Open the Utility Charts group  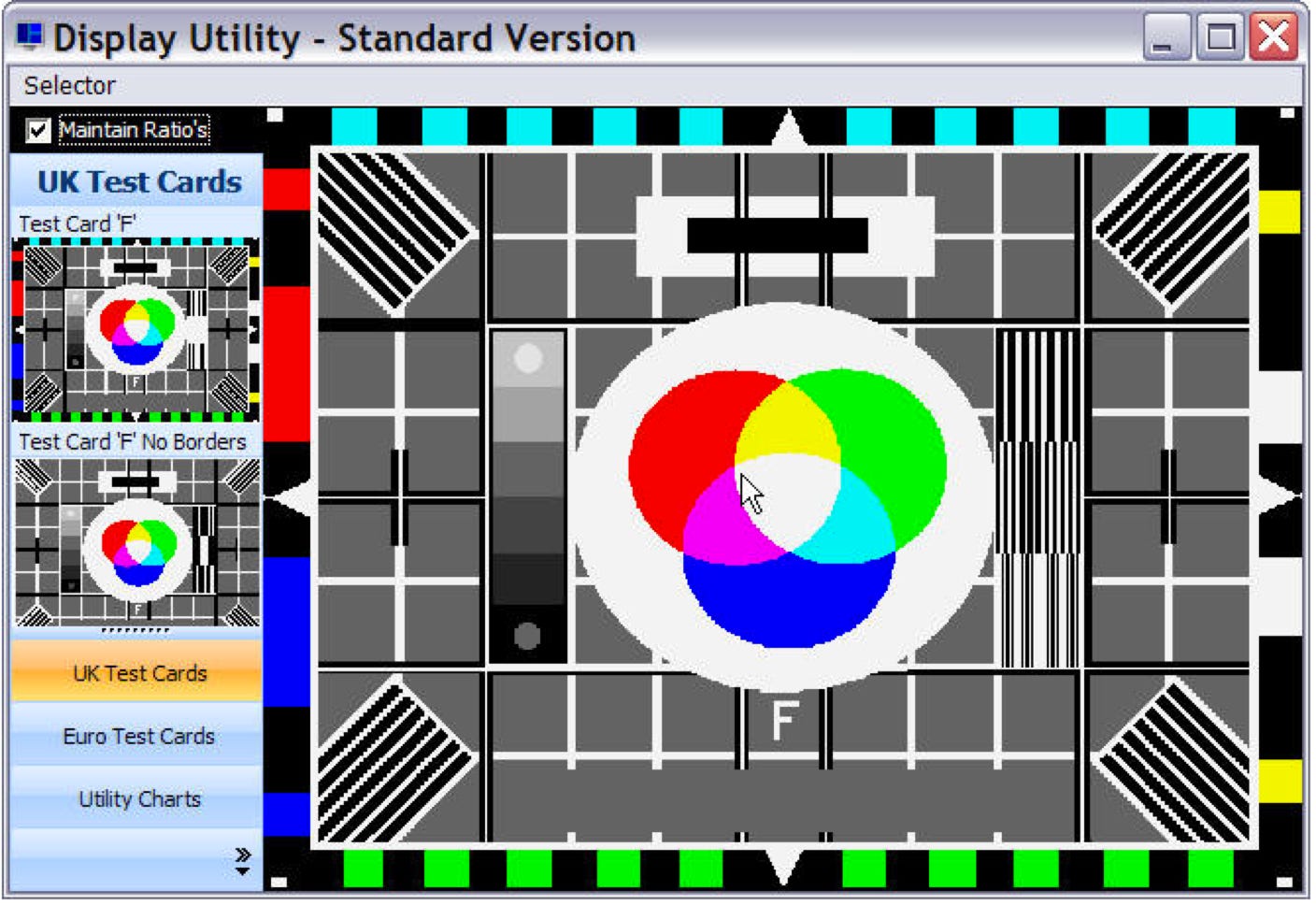pyautogui.click(x=137, y=797)
